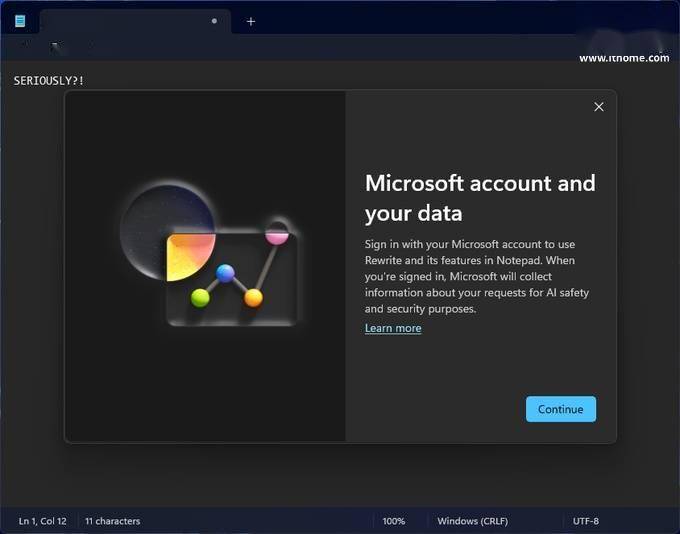Click the Ln 1, Col 12 indicator
The width and height of the screenshot is (680, 534).
[x=42, y=521]
